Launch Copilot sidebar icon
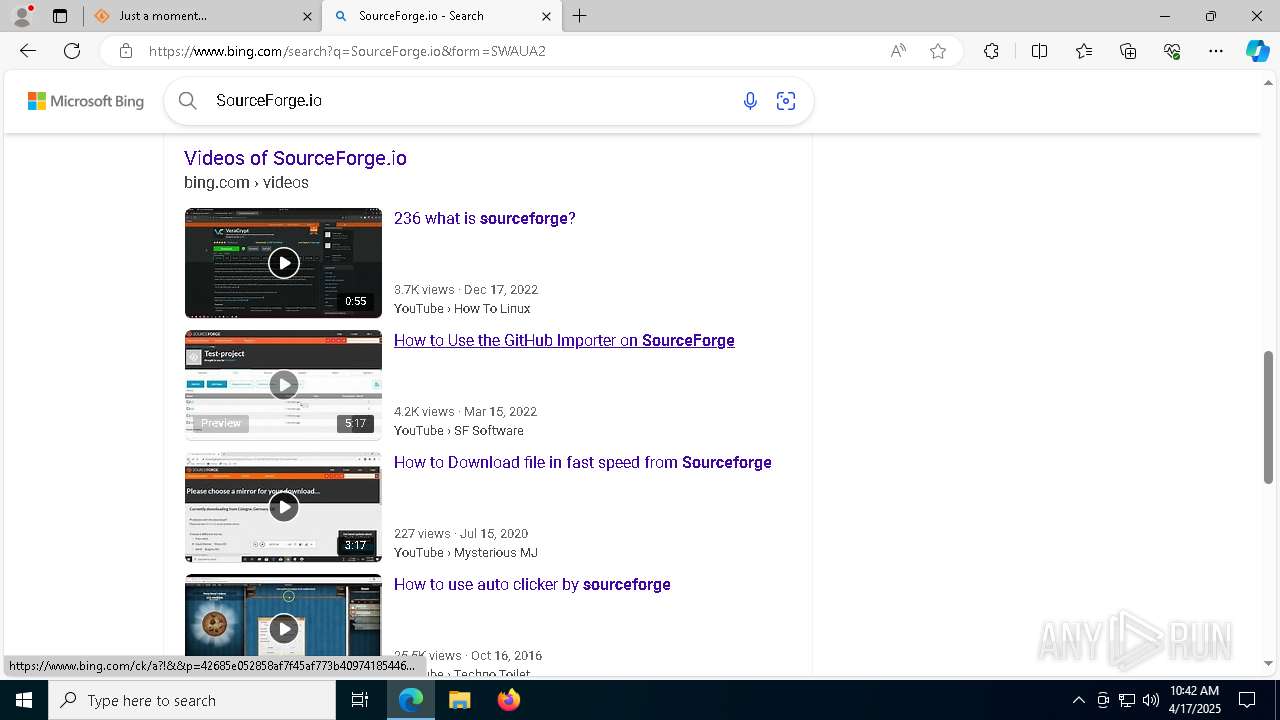 click(1257, 51)
